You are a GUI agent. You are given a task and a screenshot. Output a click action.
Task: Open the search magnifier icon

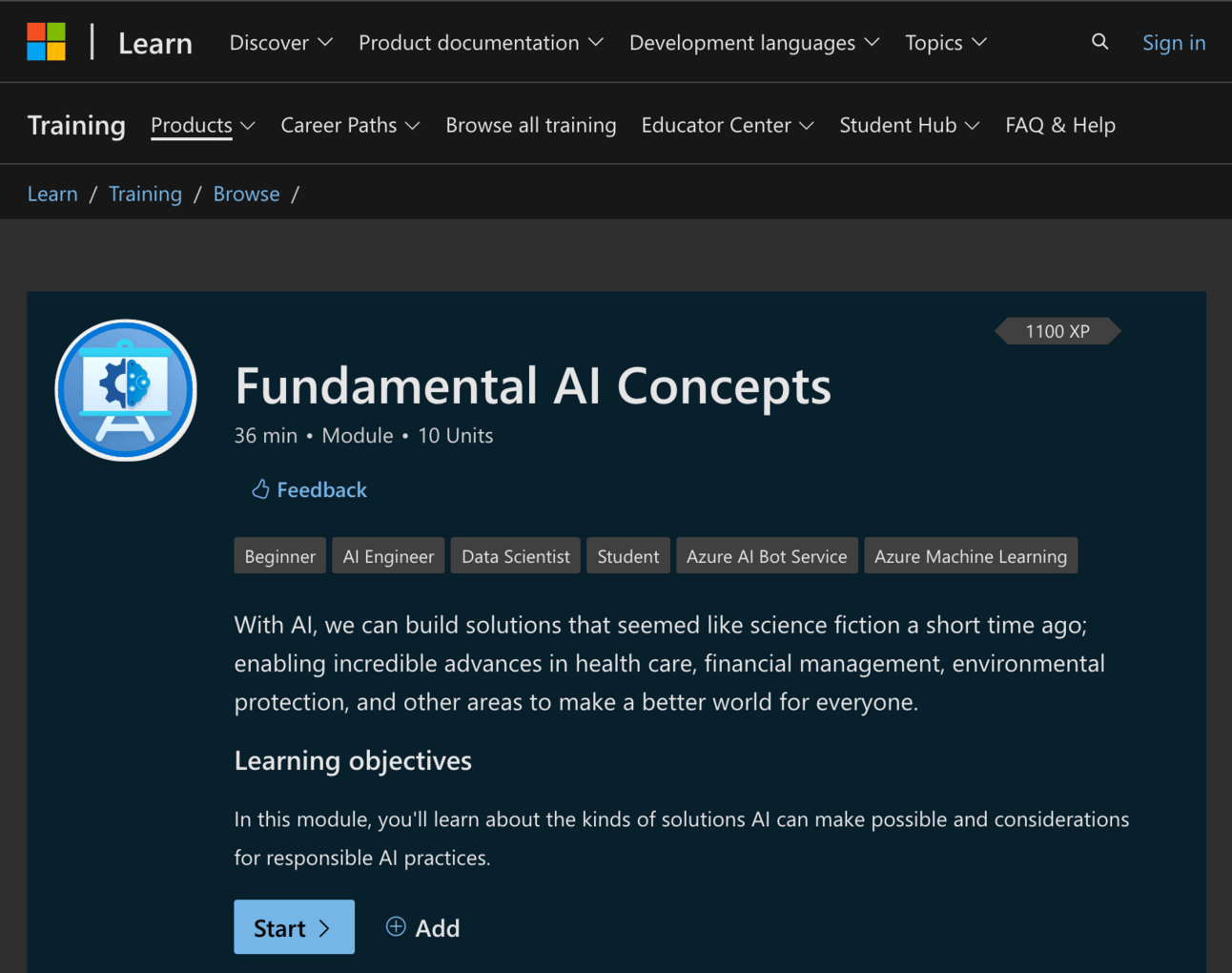tap(1099, 42)
